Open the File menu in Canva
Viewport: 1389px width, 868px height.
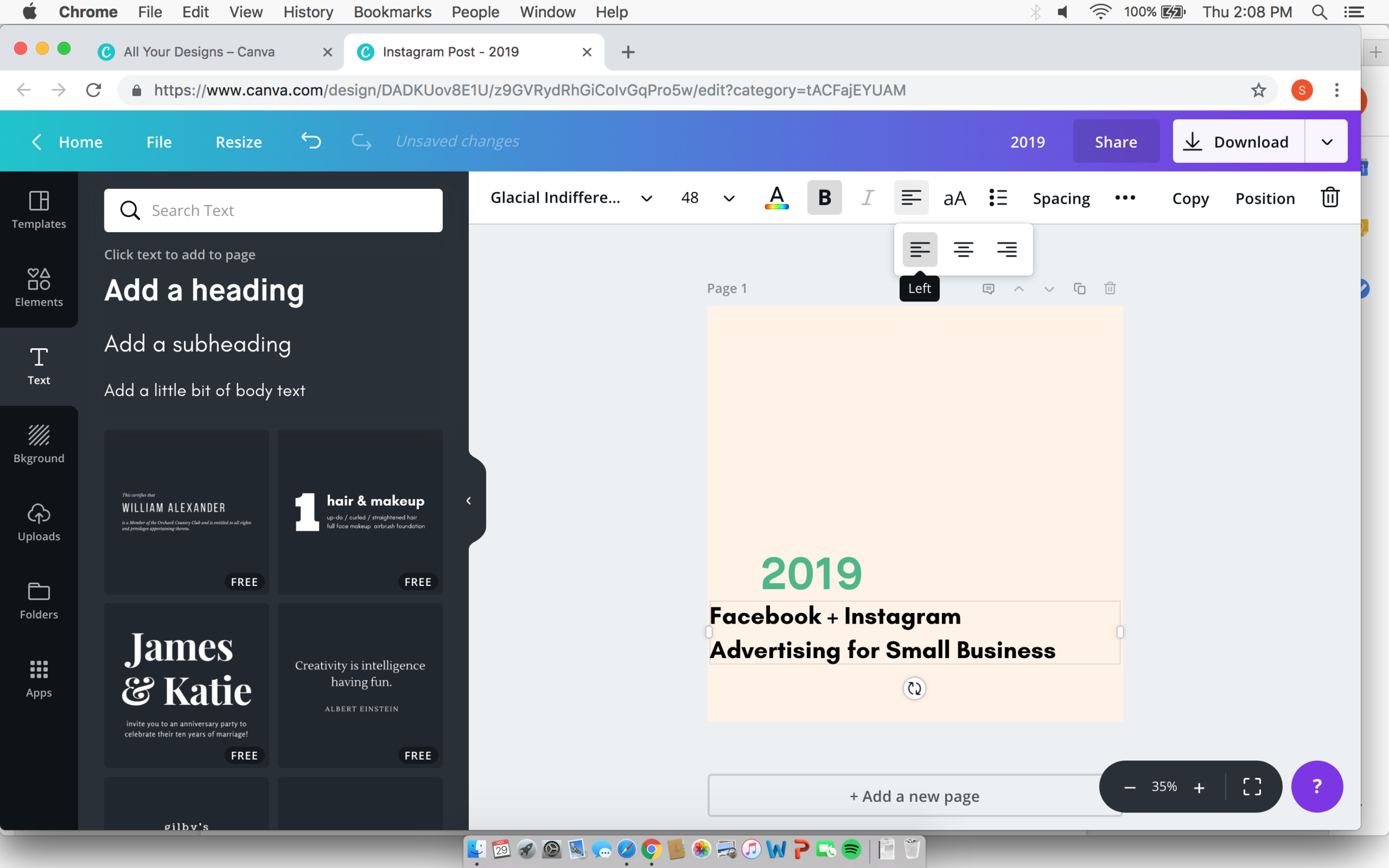[159, 141]
